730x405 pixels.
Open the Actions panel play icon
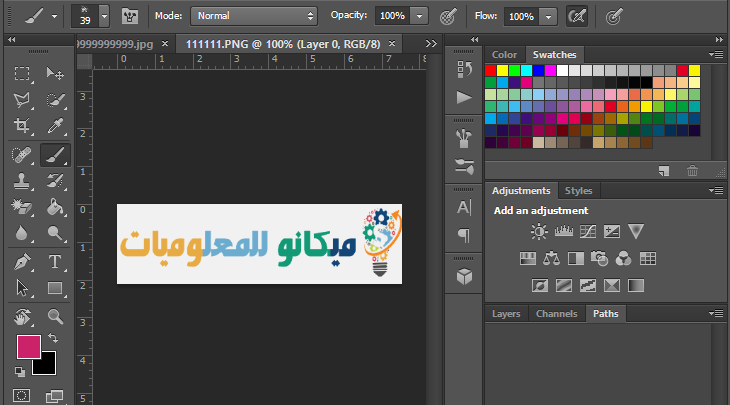click(464, 98)
